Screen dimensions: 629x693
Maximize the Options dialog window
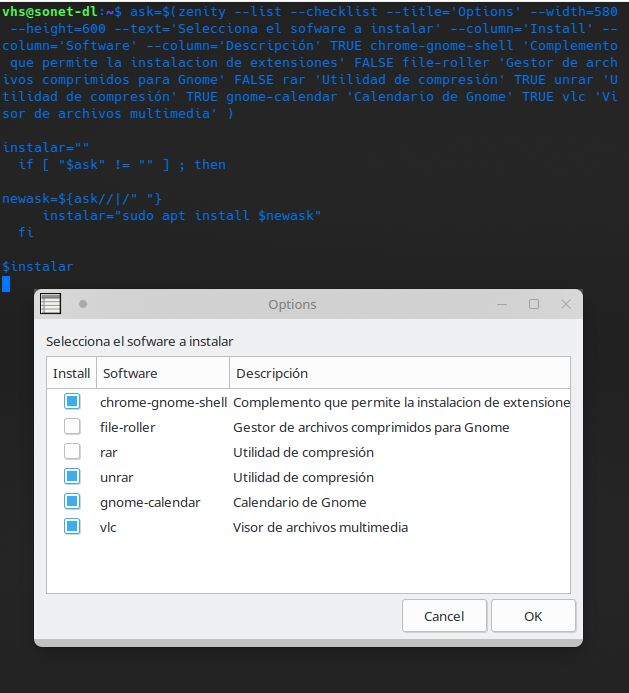pyautogui.click(x=534, y=304)
